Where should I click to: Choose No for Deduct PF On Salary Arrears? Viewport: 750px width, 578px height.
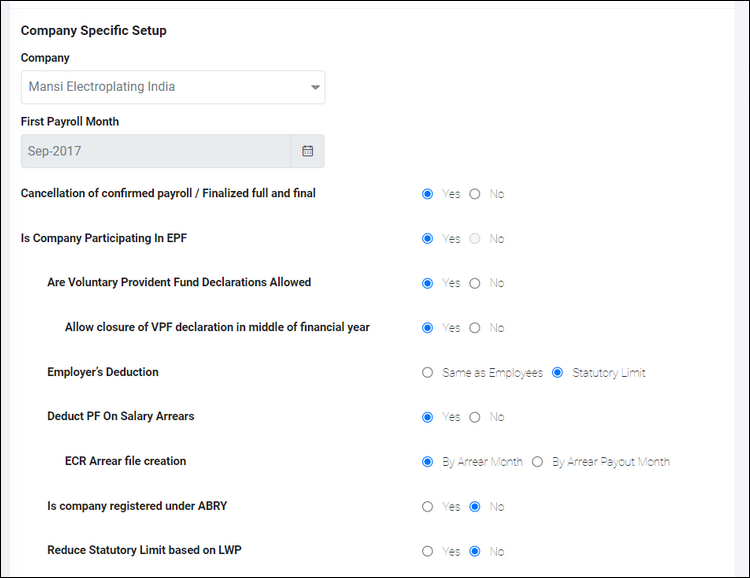[475, 417]
